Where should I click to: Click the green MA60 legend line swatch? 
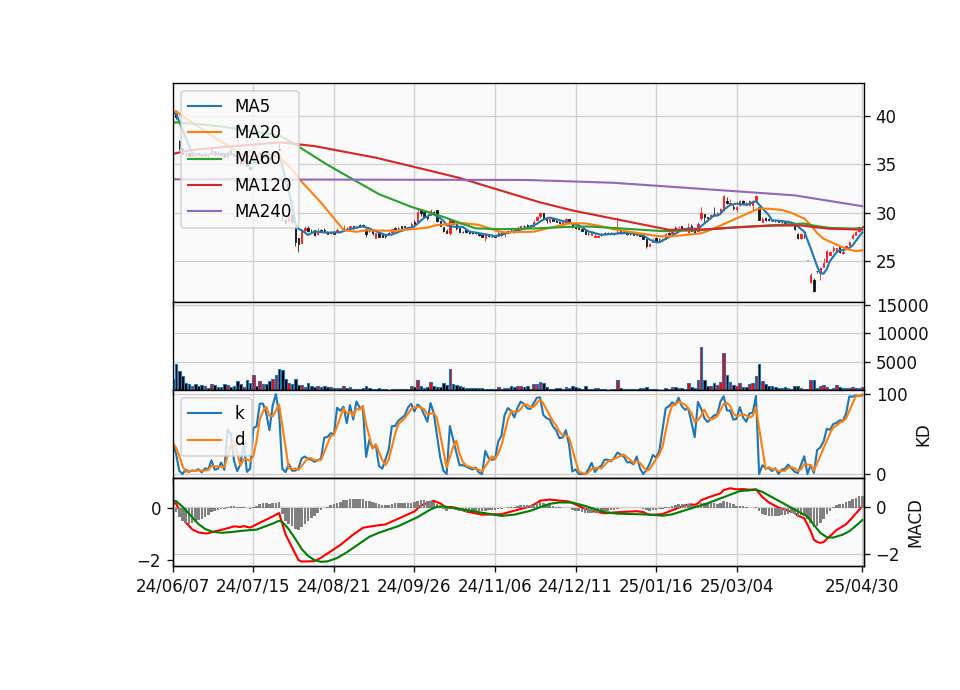205,159
